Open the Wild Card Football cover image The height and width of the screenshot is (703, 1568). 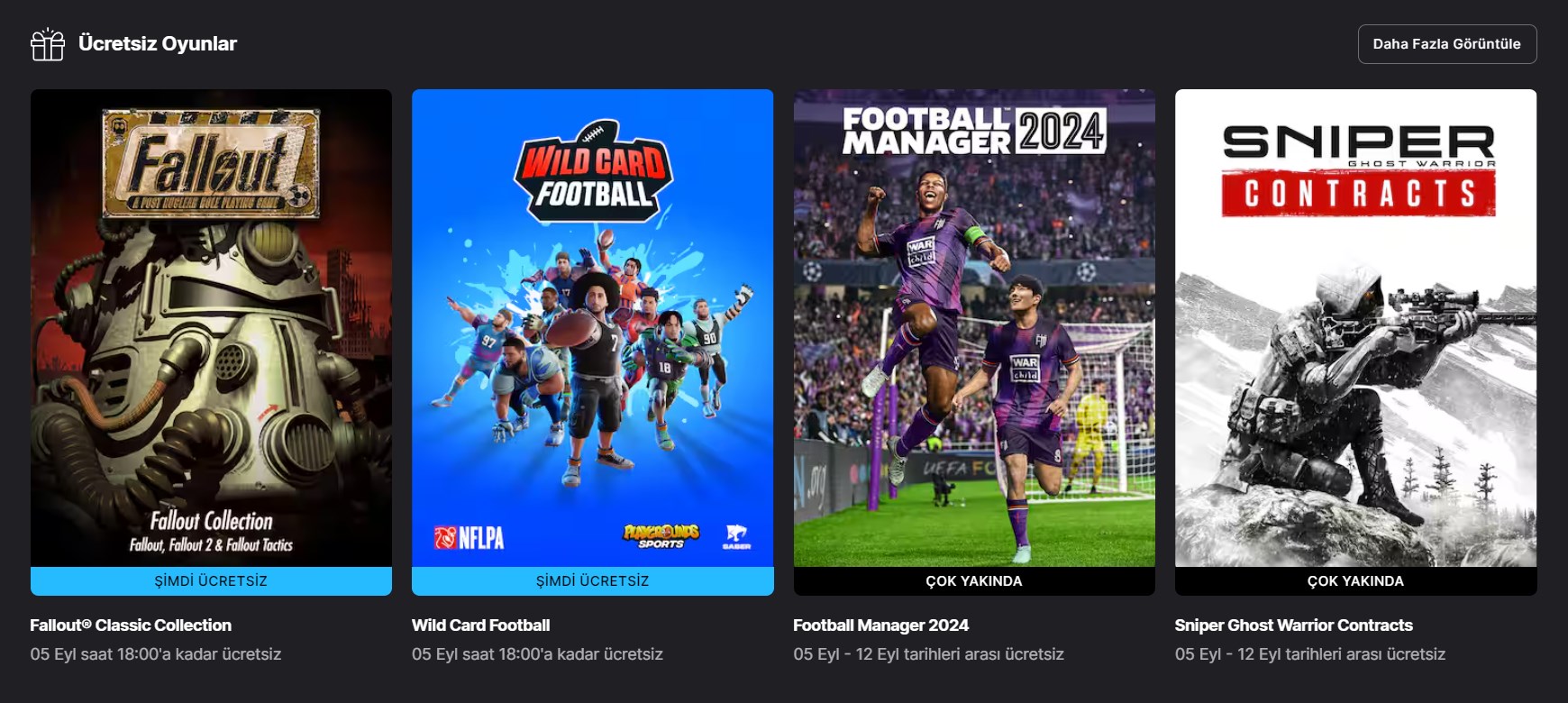pyautogui.click(x=593, y=328)
